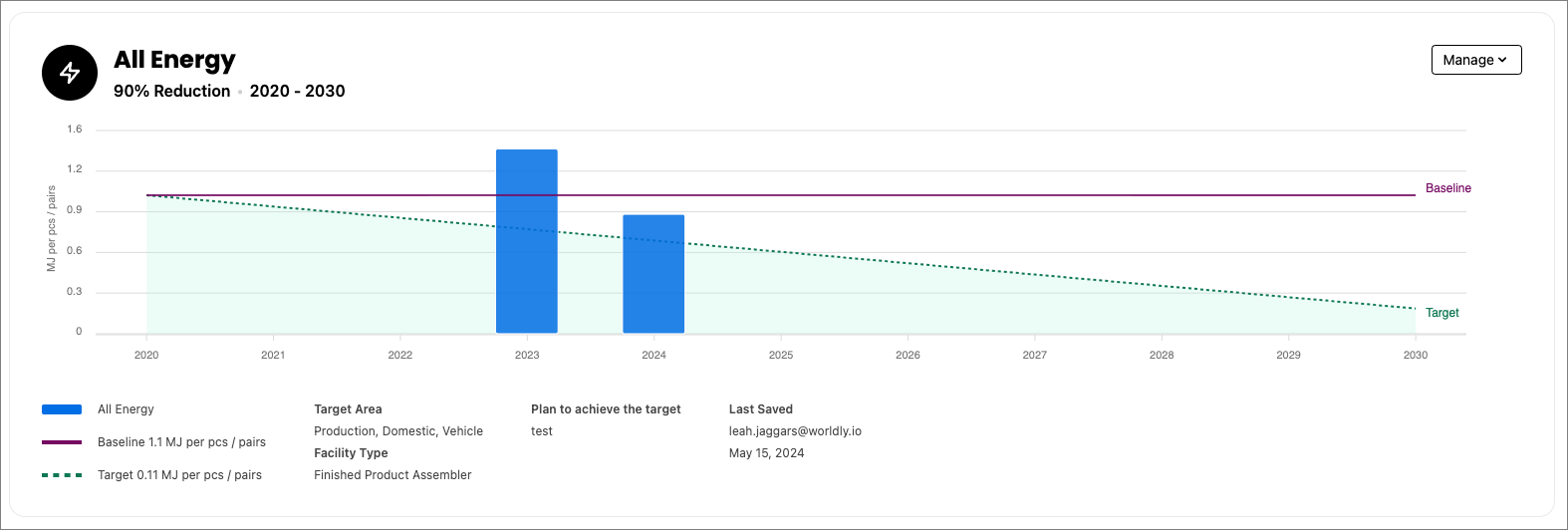Image resolution: width=1568 pixels, height=530 pixels.
Task: Select the 2023 All Energy bar
Action: (527, 241)
